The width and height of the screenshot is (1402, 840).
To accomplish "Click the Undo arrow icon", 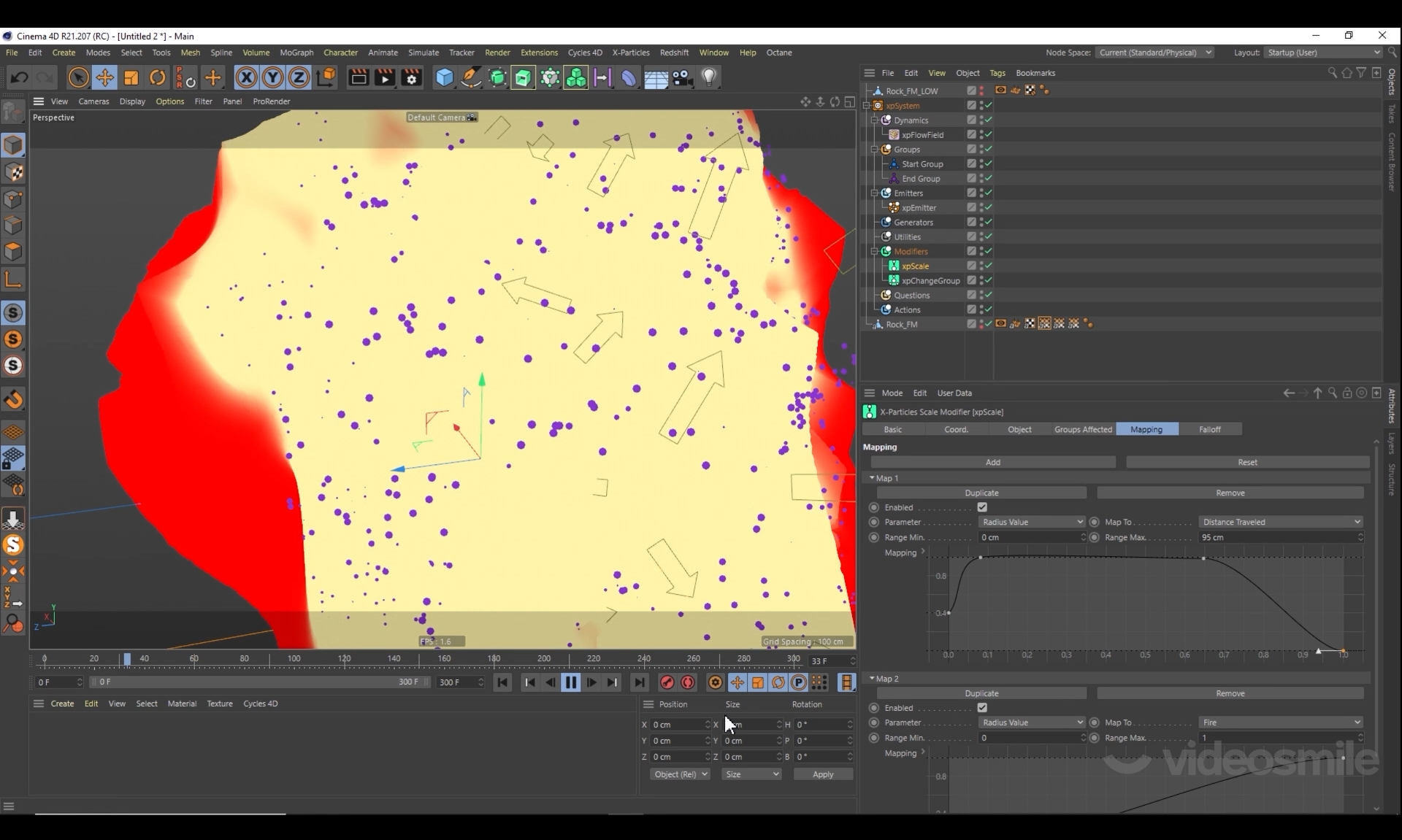I will [20, 77].
